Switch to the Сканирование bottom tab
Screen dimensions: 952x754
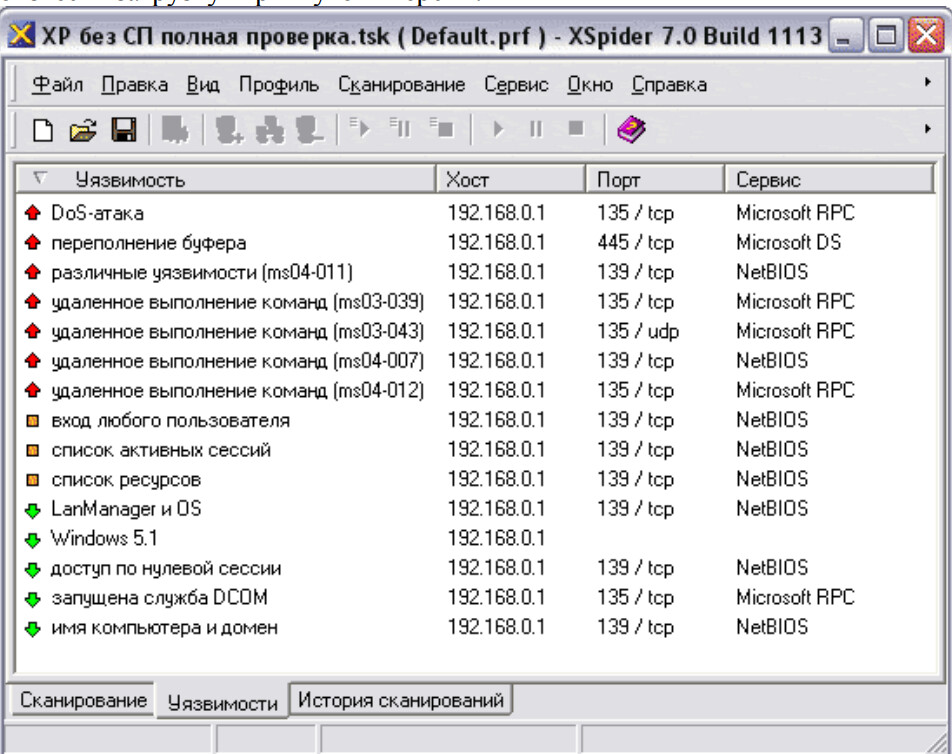pyautogui.click(x=84, y=701)
